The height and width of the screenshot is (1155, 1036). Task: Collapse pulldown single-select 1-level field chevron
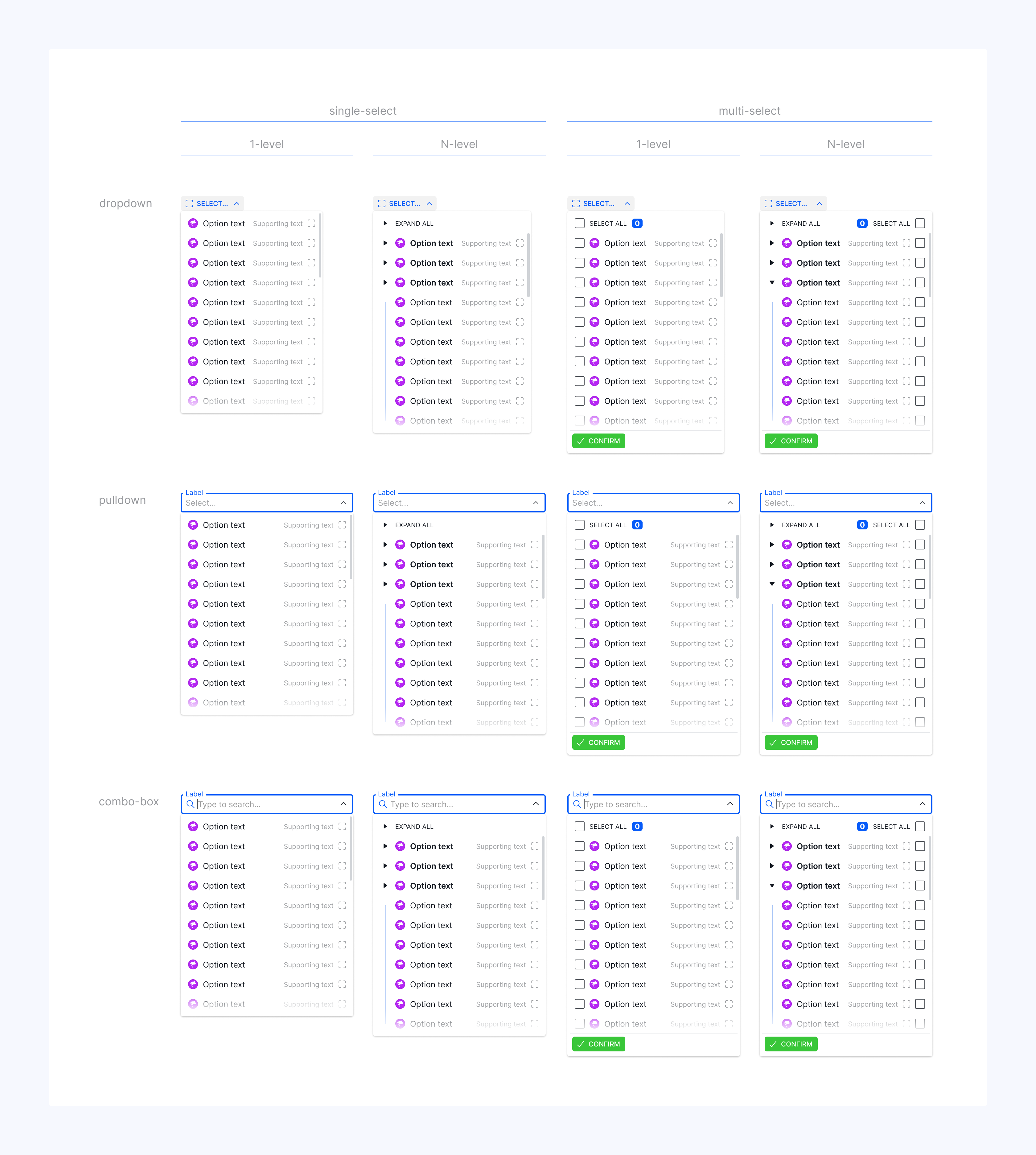click(x=343, y=503)
